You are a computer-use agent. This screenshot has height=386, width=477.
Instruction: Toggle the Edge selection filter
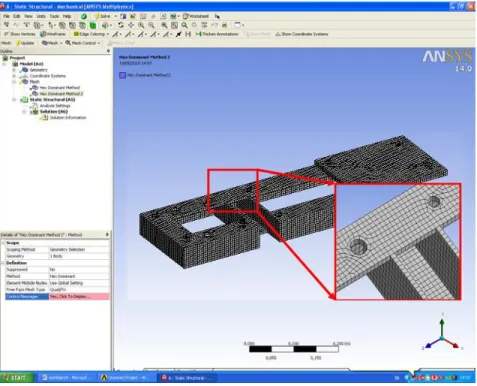72,25
